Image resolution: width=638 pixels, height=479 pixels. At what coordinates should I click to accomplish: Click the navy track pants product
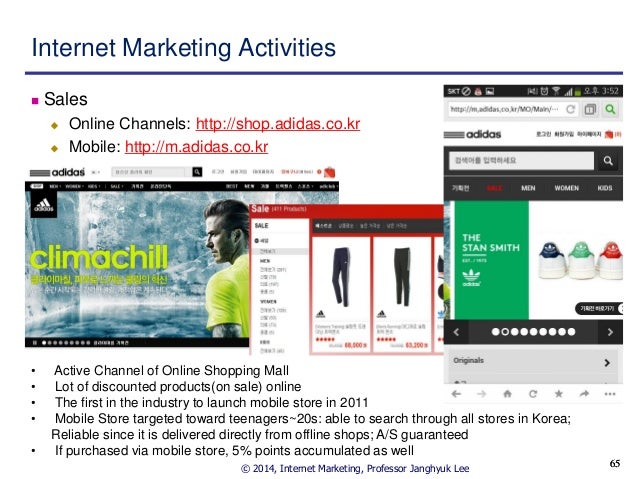(341, 277)
